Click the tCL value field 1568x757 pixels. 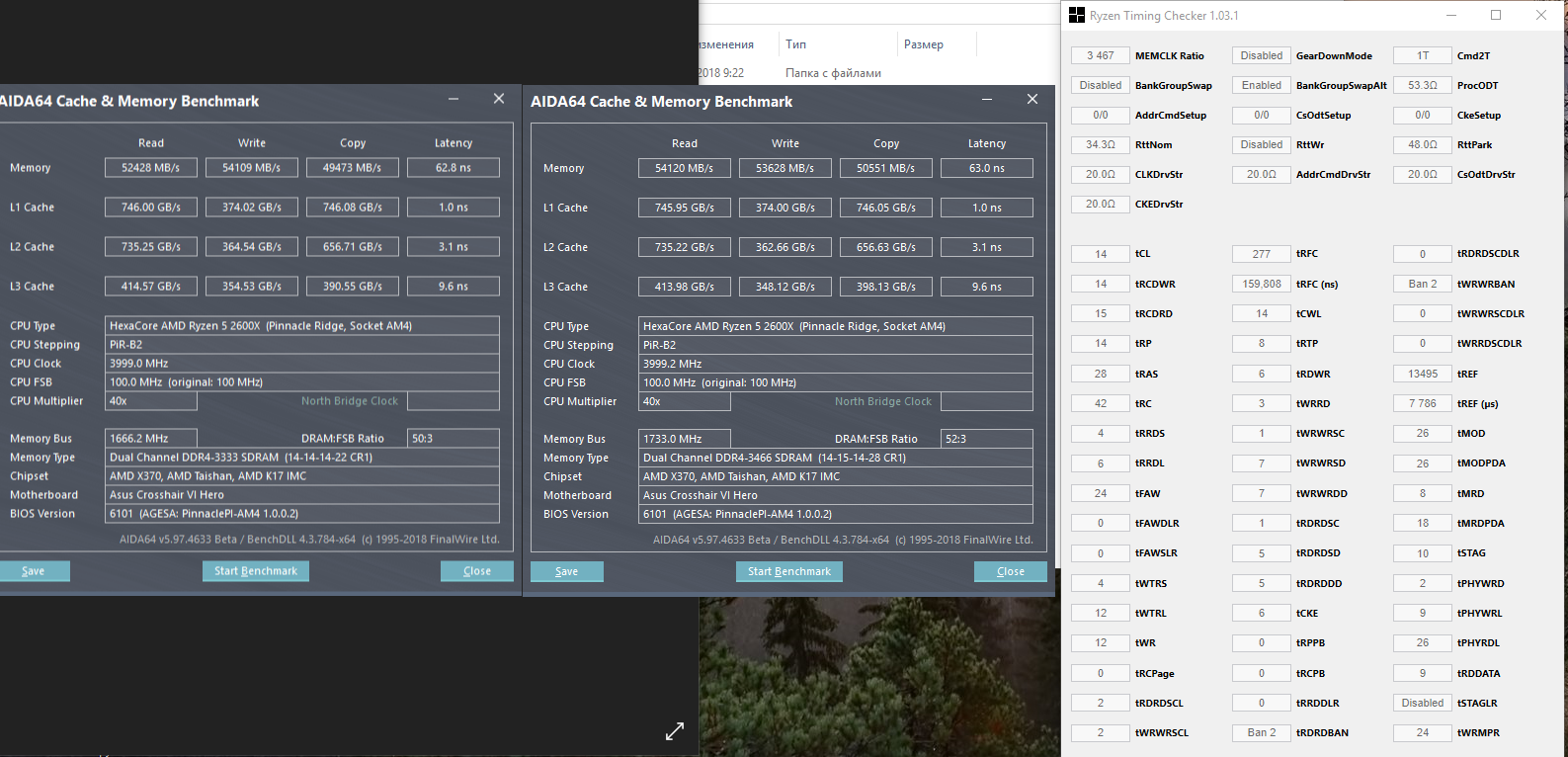1101,254
